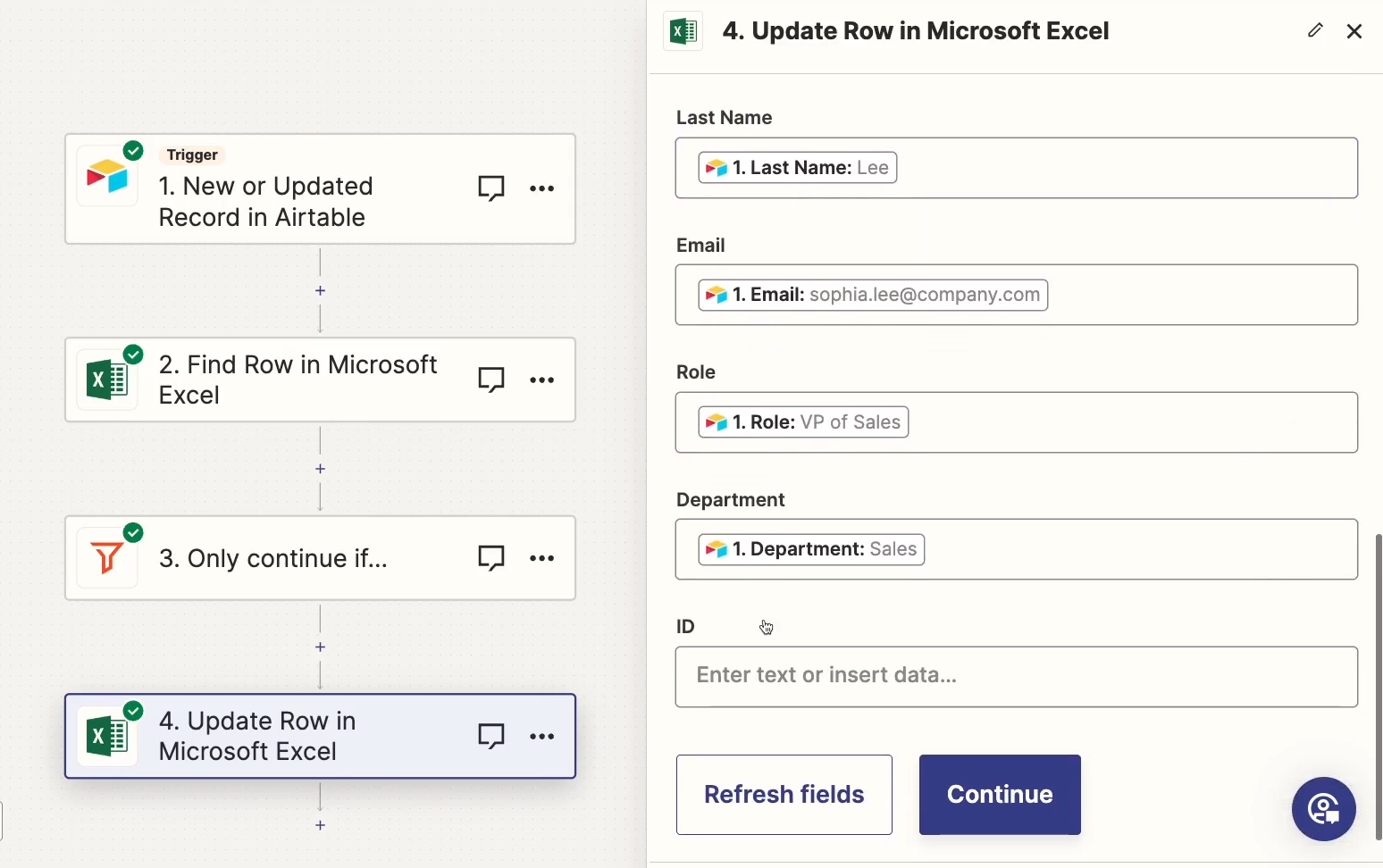The image size is (1383, 868).
Task: Open comment on Find Row step
Action: point(491,380)
